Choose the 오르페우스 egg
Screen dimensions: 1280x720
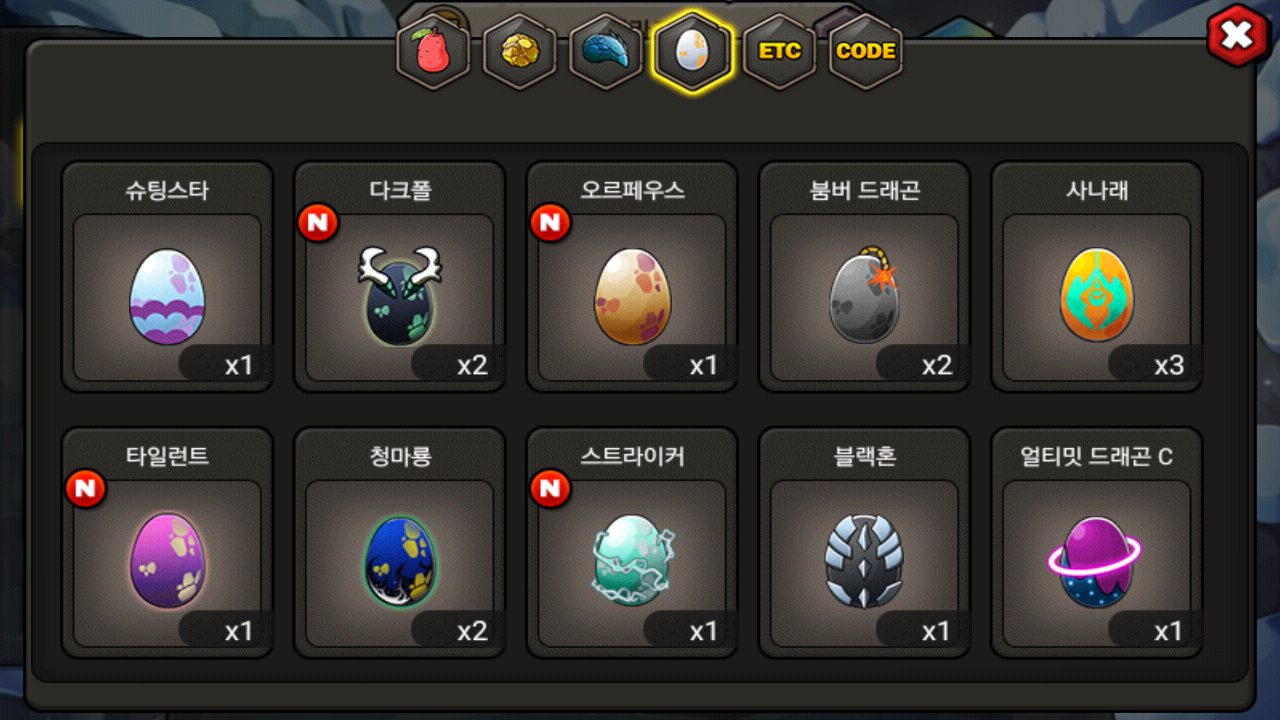(632, 277)
